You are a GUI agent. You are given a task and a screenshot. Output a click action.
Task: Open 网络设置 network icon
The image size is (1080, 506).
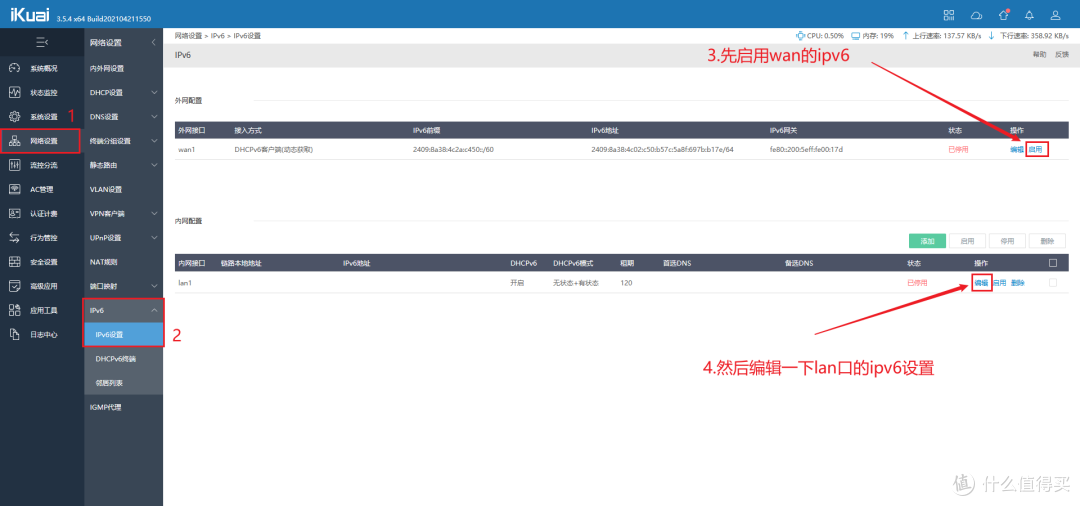[x=14, y=140]
